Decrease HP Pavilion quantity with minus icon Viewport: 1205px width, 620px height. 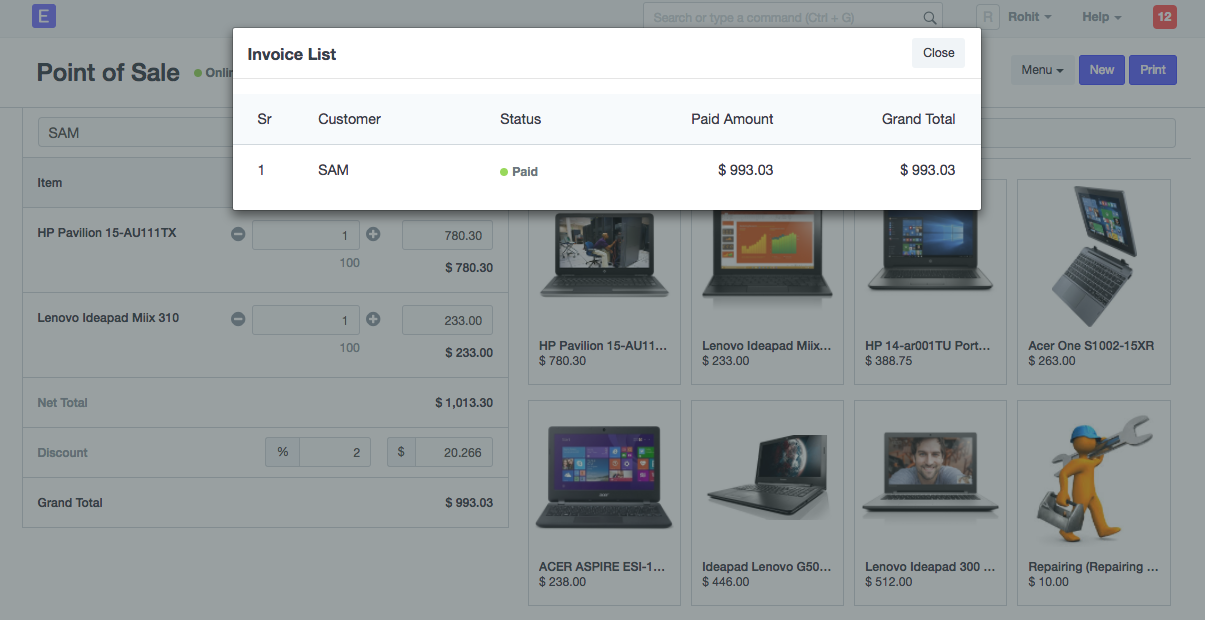[x=238, y=234]
